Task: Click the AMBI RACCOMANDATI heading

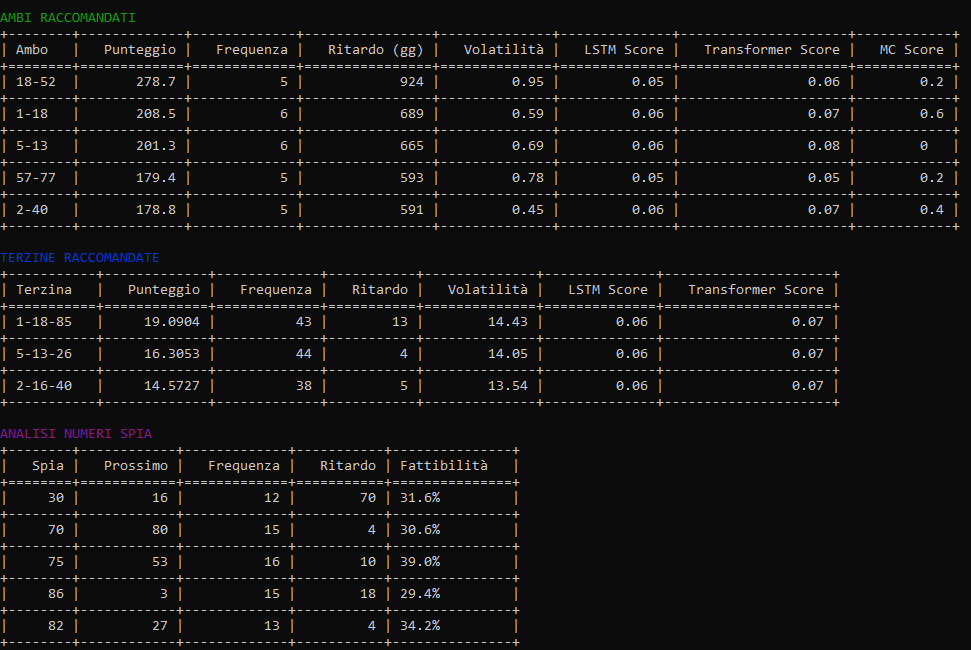Action: tap(67, 18)
